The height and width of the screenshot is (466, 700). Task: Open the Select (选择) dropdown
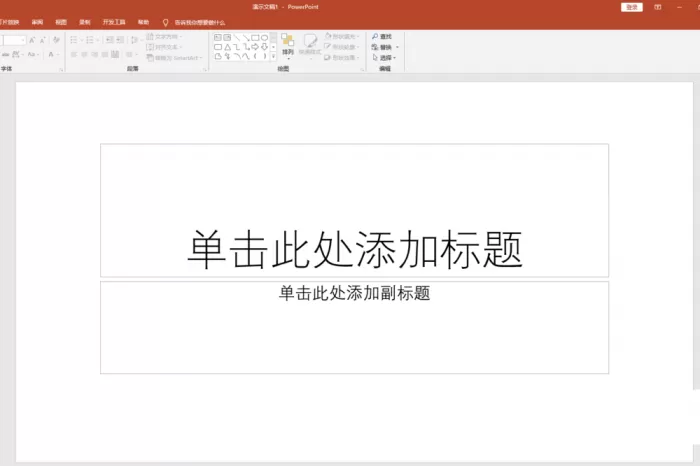click(384, 58)
